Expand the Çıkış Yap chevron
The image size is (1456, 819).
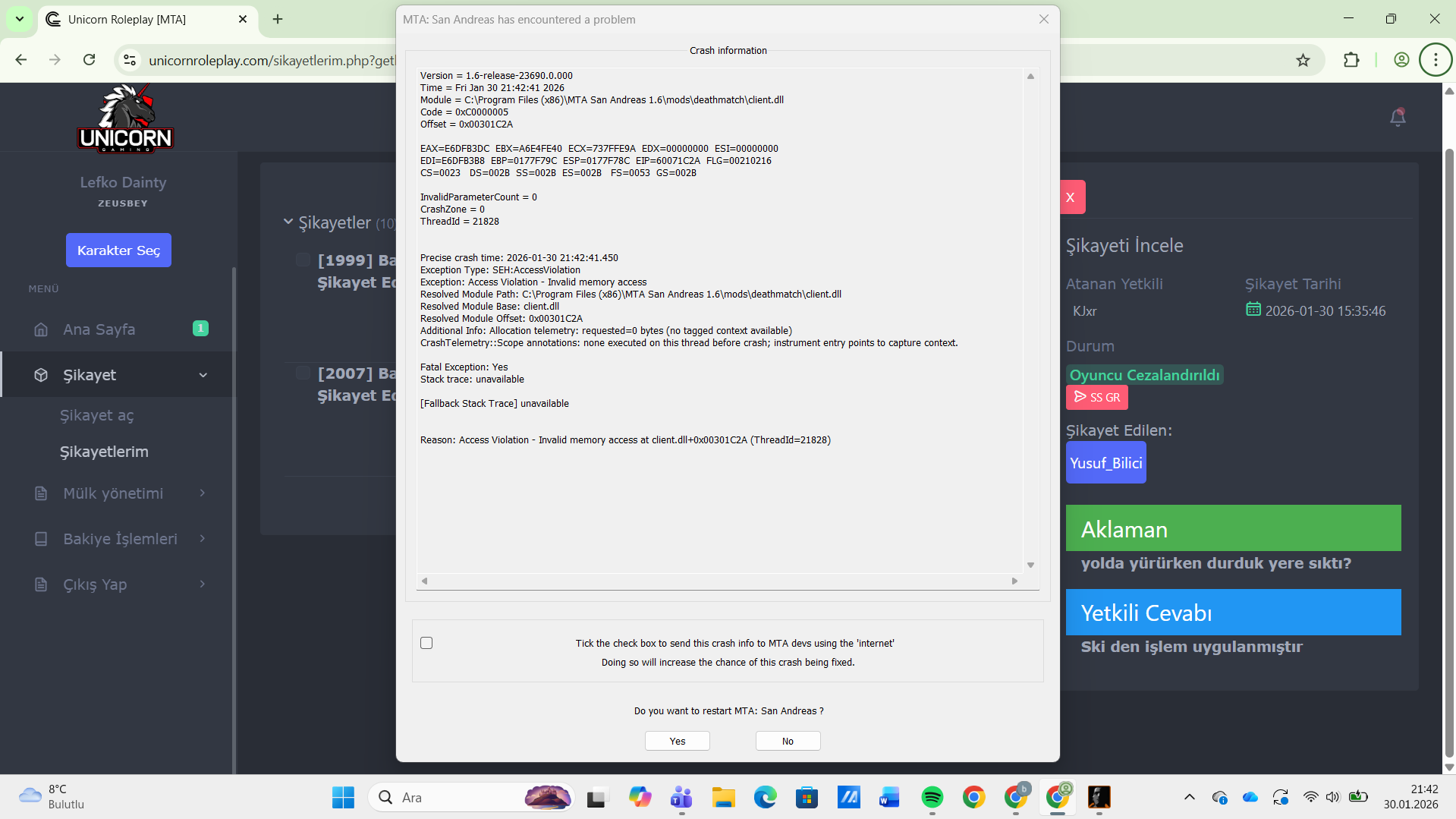coord(203,584)
